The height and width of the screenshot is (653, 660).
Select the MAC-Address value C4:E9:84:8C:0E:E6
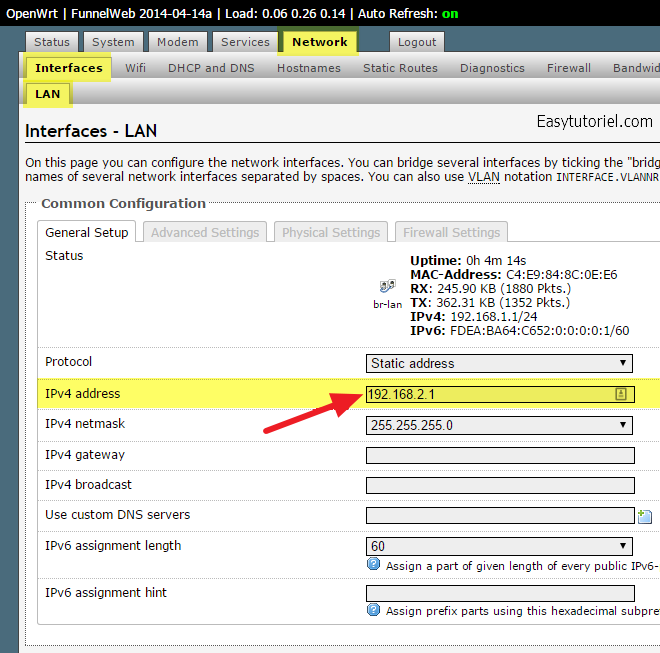pos(562,275)
